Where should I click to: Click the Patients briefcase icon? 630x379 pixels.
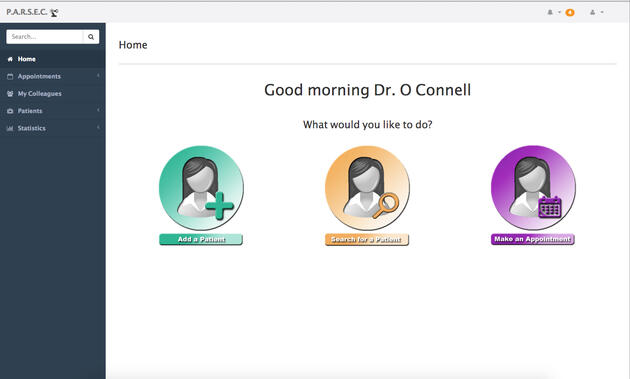tap(10, 111)
